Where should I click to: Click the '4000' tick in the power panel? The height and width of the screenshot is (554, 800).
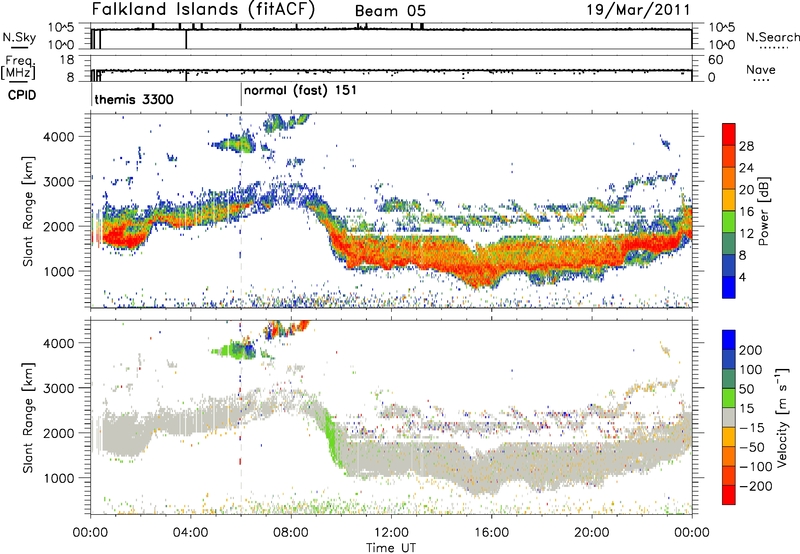tap(59, 137)
